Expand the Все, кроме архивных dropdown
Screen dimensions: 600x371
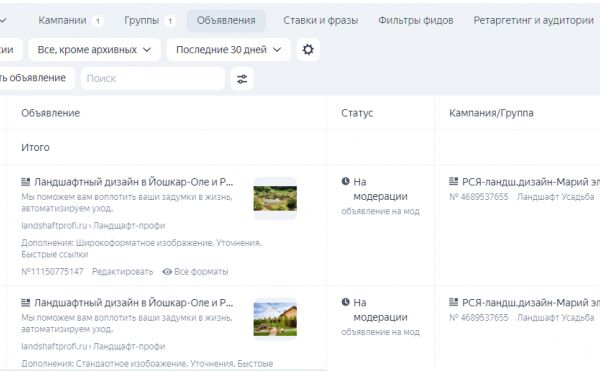[x=94, y=50]
